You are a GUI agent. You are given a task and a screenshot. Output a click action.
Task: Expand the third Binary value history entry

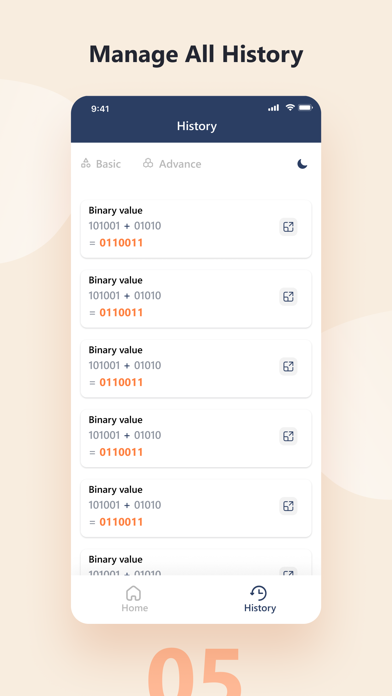tap(288, 366)
